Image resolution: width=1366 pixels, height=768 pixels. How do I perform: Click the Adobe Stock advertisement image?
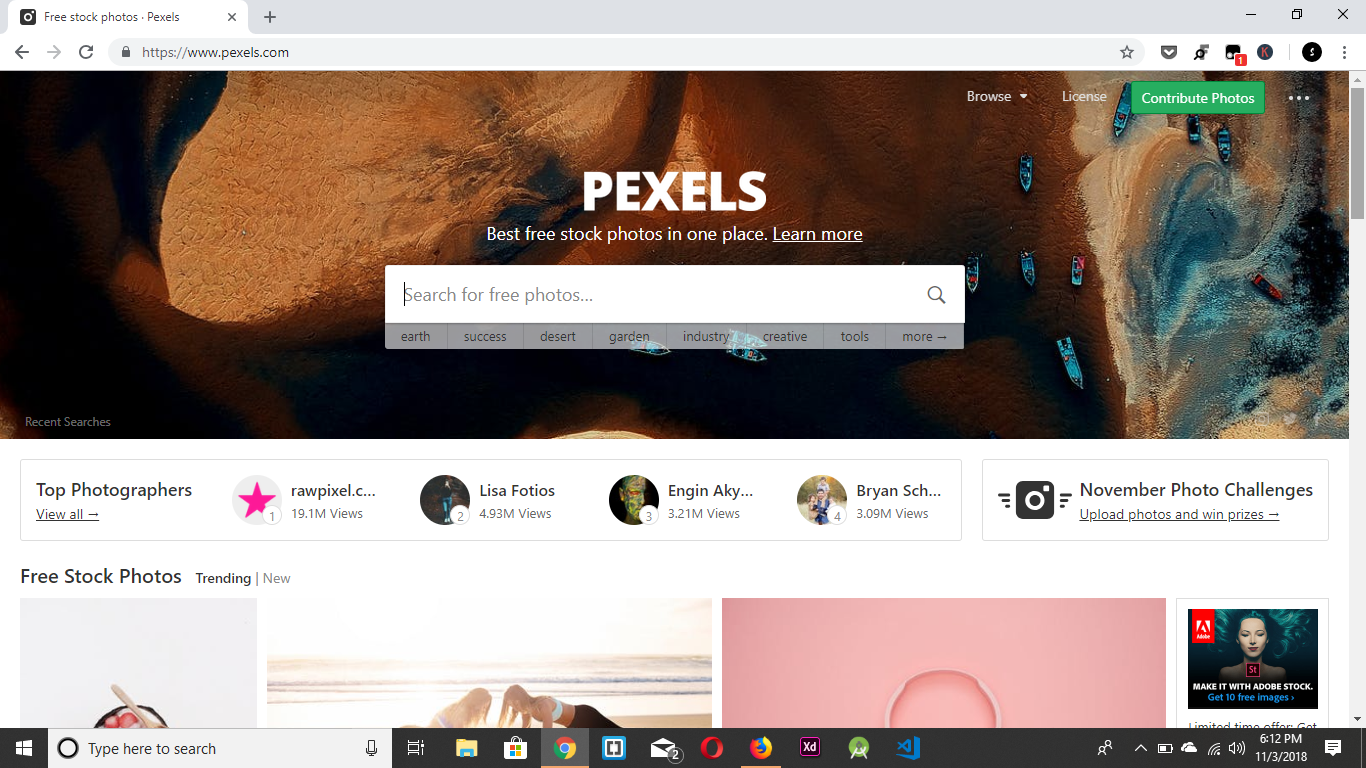pyautogui.click(x=1252, y=659)
